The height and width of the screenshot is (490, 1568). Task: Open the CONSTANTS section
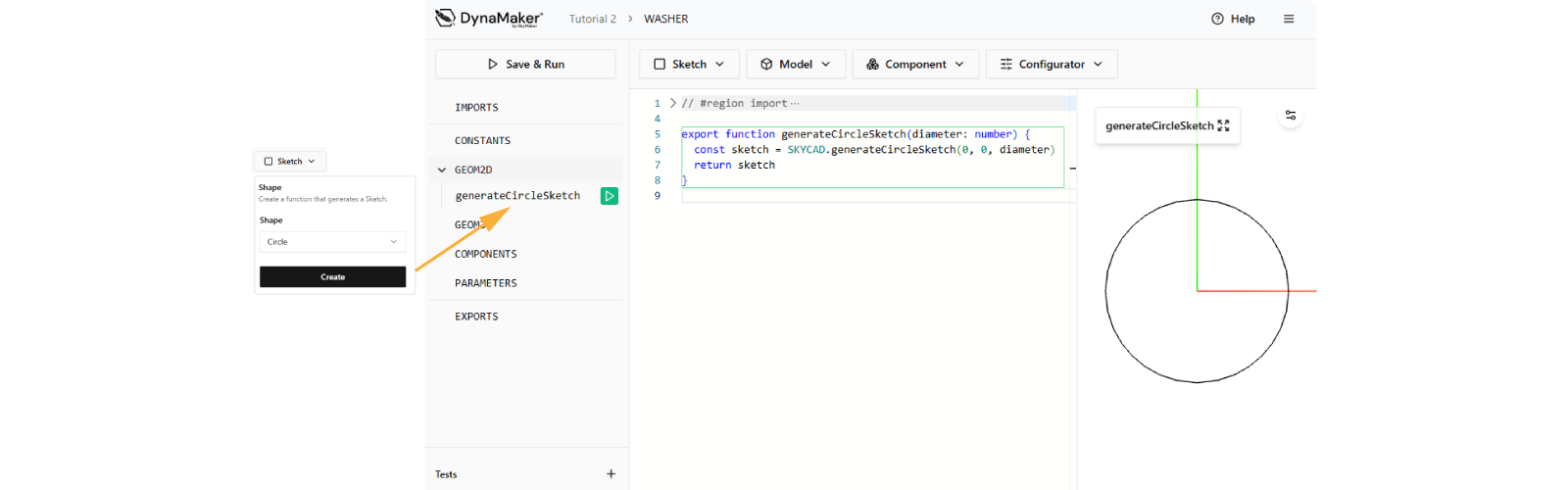pyautogui.click(x=482, y=140)
